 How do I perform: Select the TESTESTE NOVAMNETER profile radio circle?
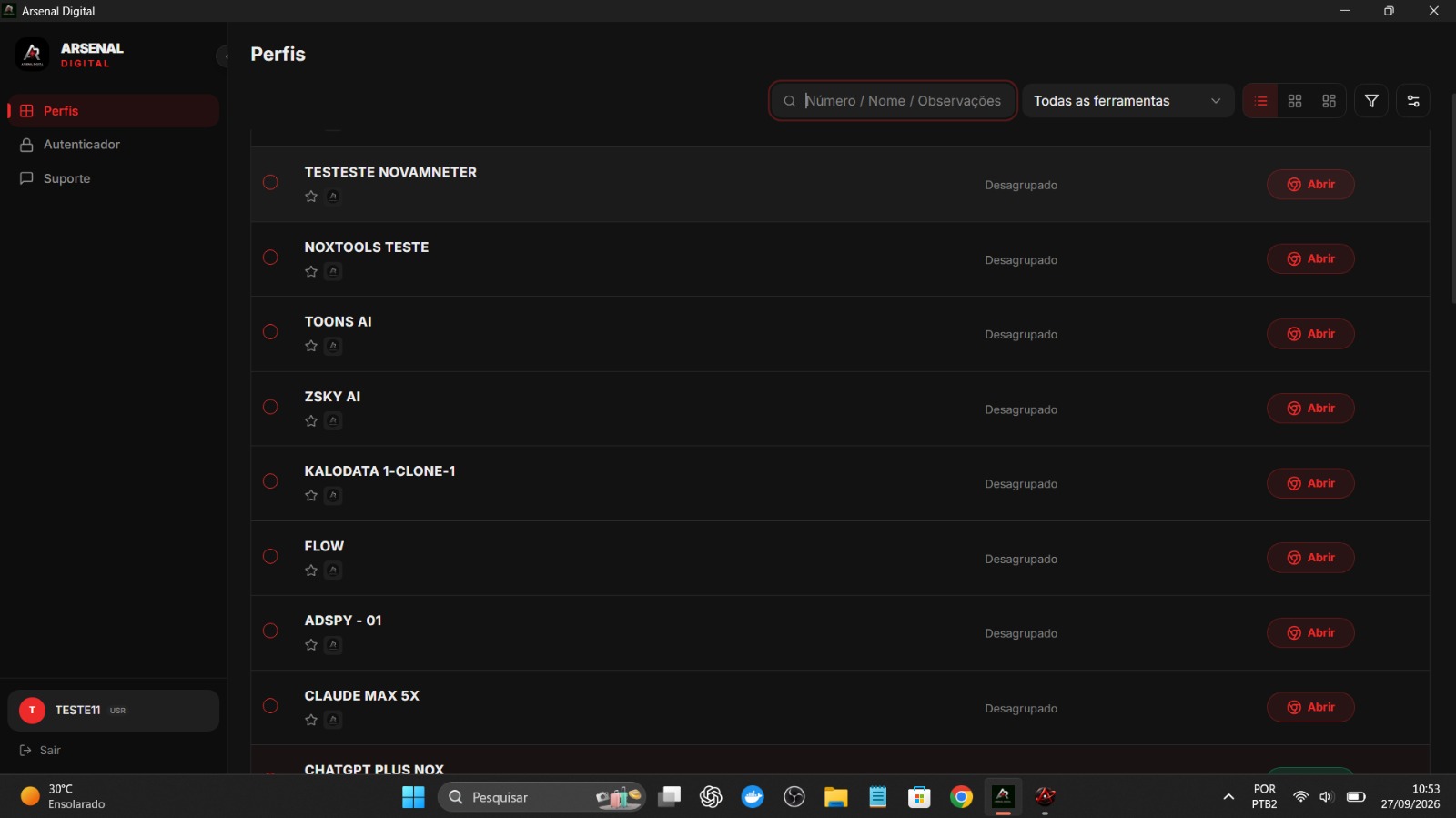coord(270,182)
